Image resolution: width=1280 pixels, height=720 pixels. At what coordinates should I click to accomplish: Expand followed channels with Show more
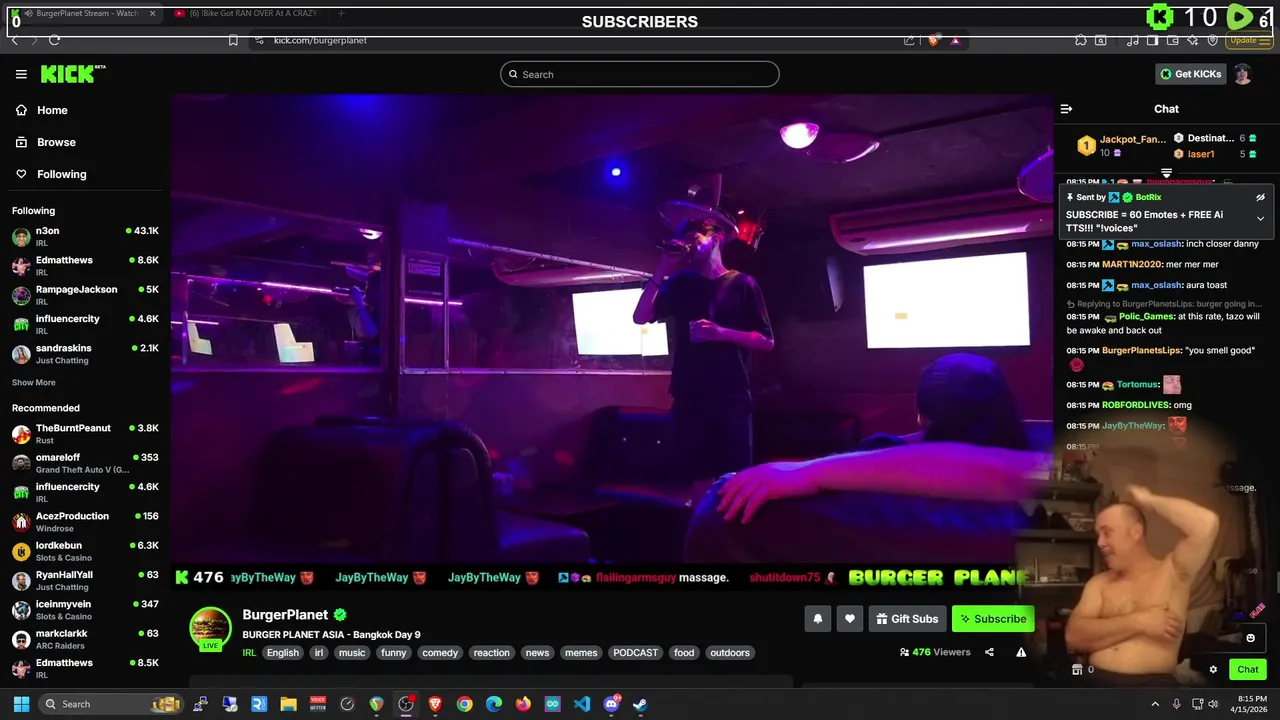coord(34,382)
